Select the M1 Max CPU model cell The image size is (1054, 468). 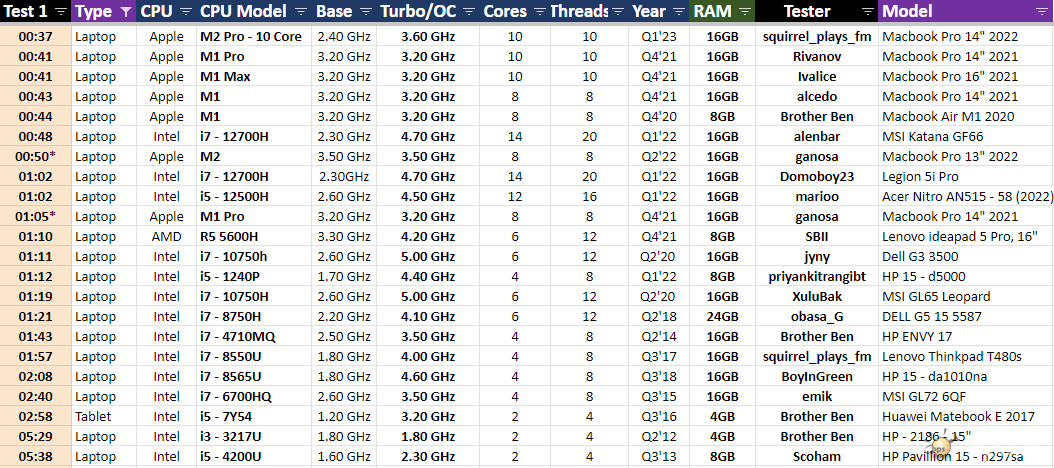coord(253,77)
